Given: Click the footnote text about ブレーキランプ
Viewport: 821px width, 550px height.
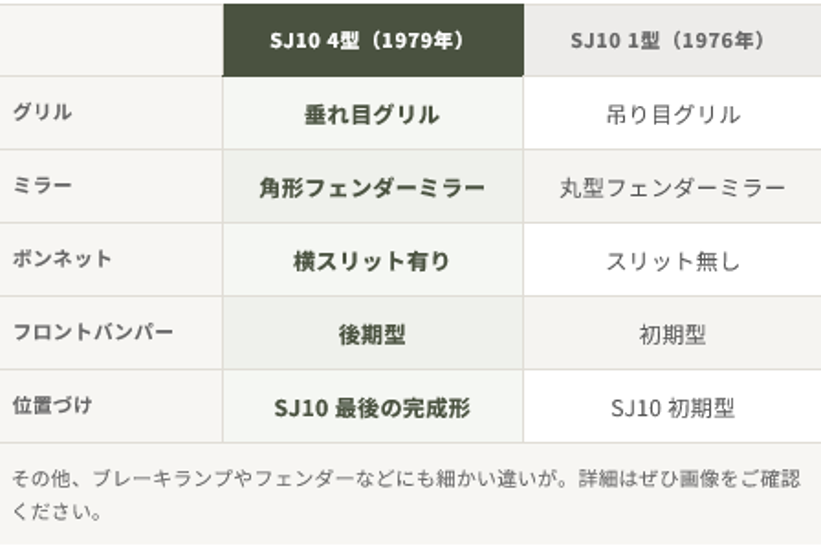Looking at the screenshot, I should 406,494.
